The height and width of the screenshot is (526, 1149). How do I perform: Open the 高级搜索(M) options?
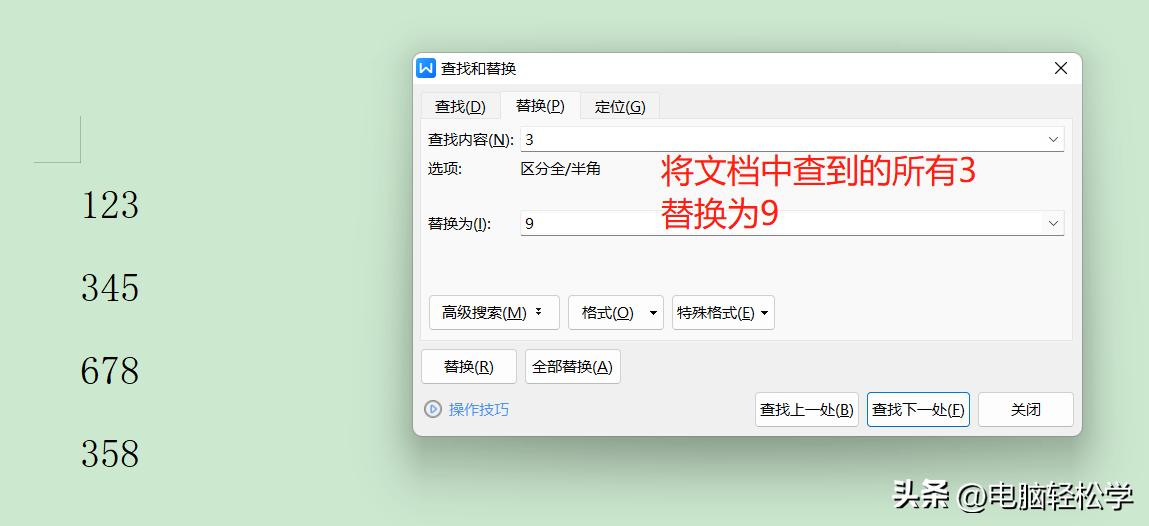[494, 313]
